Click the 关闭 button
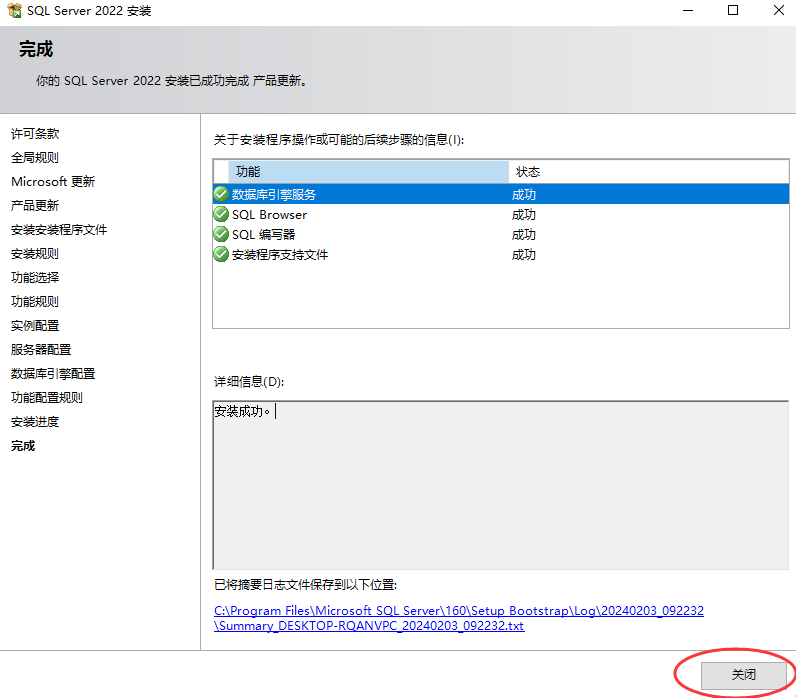Viewport: 796px width, 698px height. [743, 675]
